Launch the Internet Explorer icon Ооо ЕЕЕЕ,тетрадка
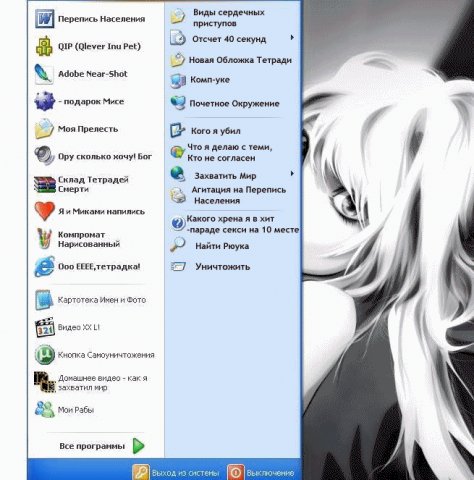Image resolution: width=474 pixels, height=480 pixels. click(44, 266)
